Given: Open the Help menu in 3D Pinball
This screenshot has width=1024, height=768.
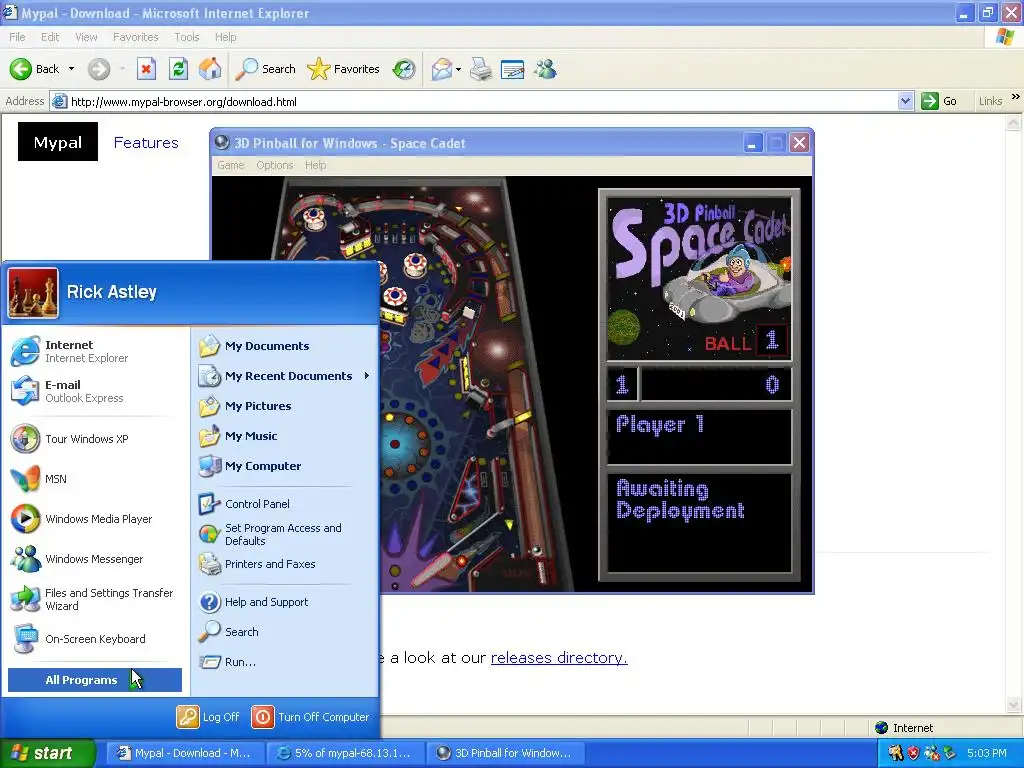Looking at the screenshot, I should coord(315,165).
